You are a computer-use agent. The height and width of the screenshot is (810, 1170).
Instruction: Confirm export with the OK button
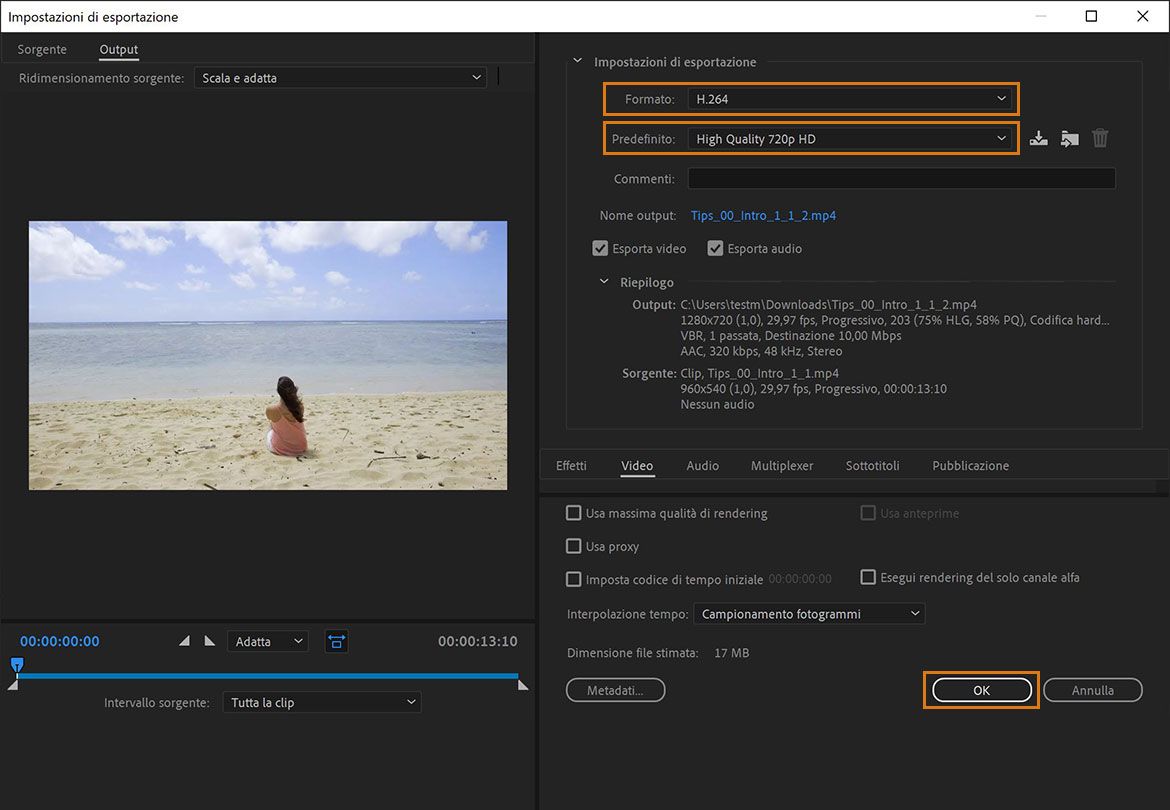[x=981, y=689]
